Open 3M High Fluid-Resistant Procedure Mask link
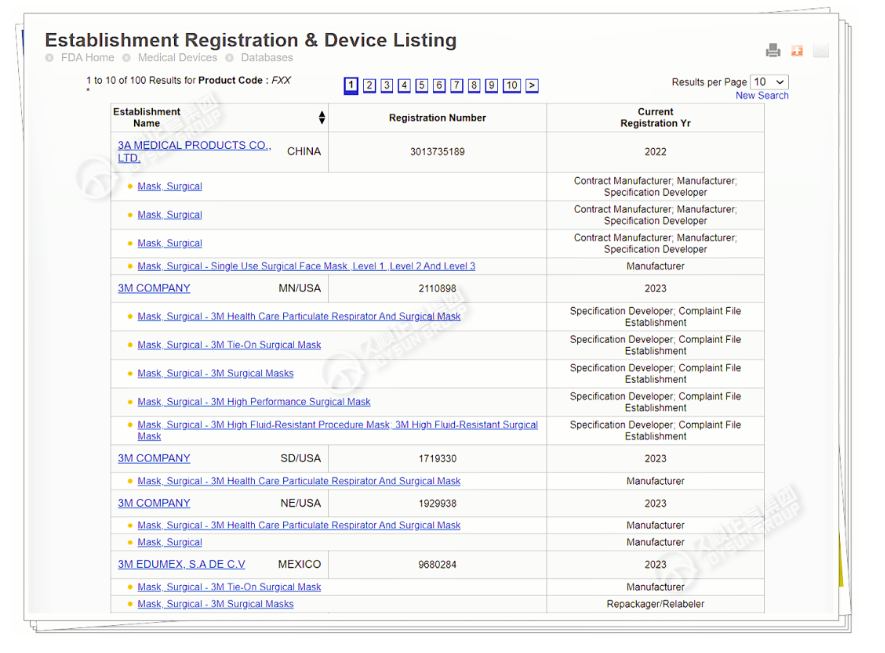 pyautogui.click(x=337, y=430)
